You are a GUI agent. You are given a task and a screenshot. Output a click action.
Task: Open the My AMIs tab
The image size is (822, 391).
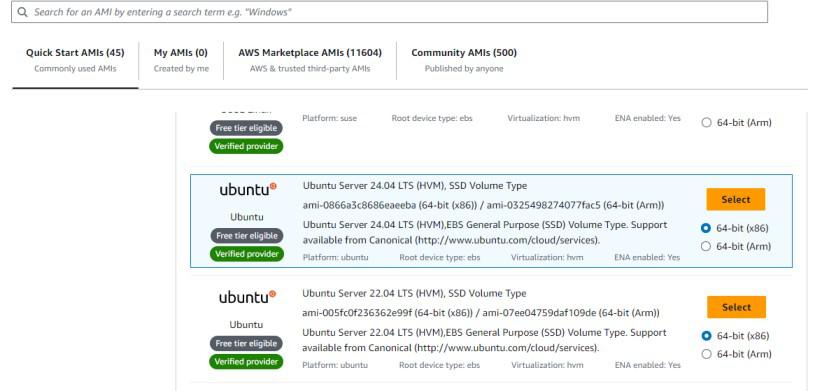point(181,60)
